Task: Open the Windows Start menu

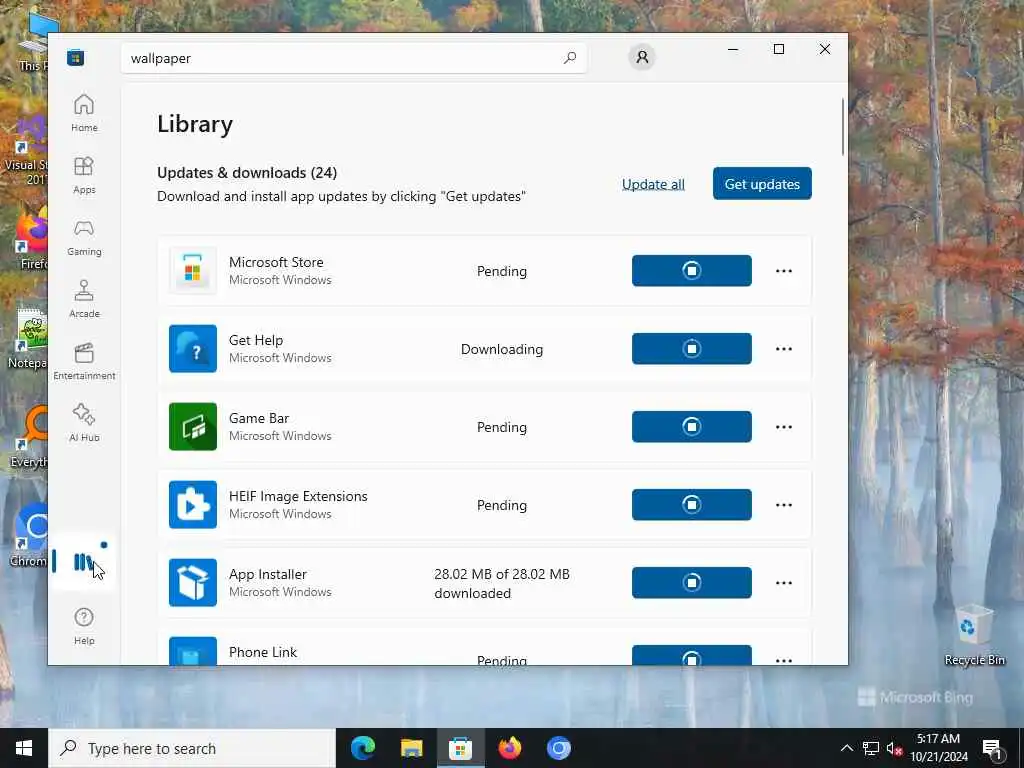Action: (24, 748)
